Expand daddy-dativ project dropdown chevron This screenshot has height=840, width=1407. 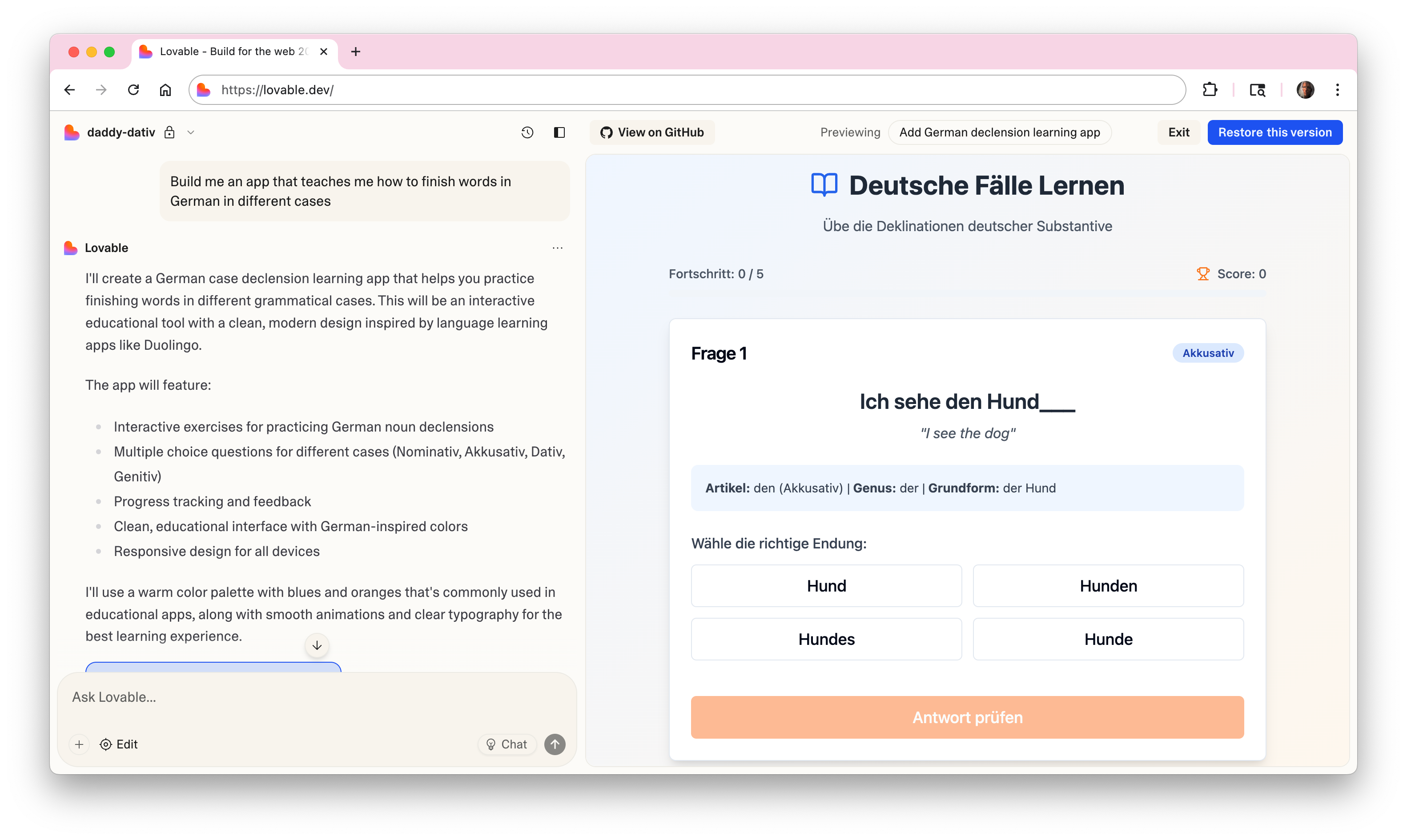pyautogui.click(x=191, y=132)
